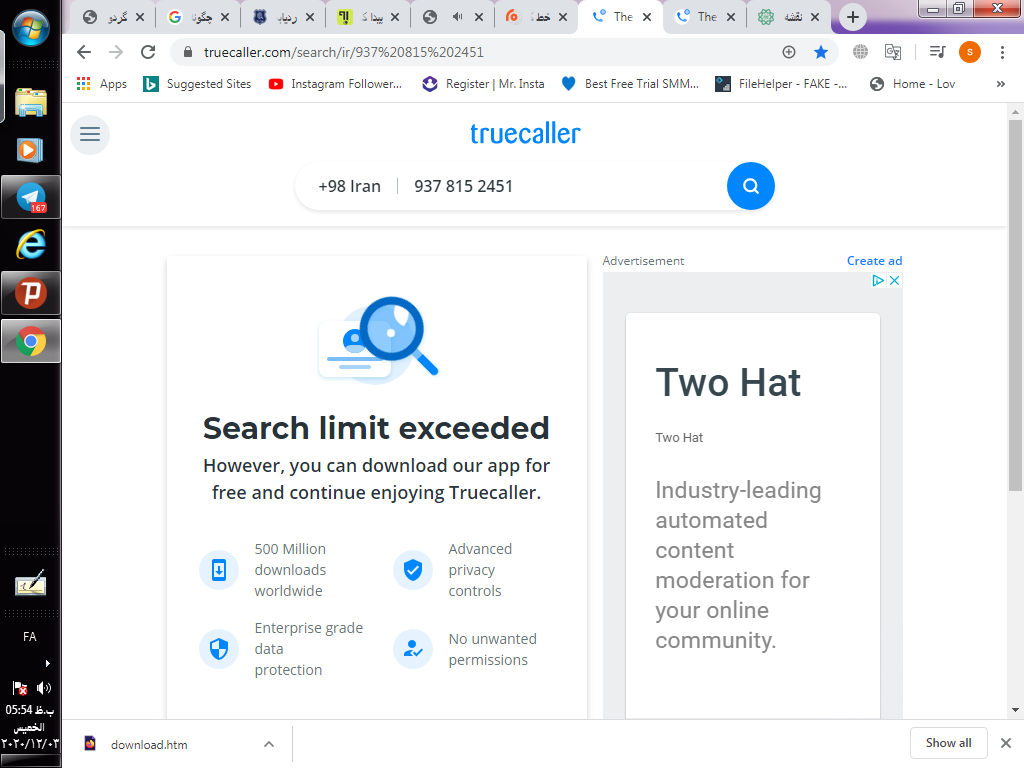
Task: Open the media control playlist icon
Action: coord(937,52)
